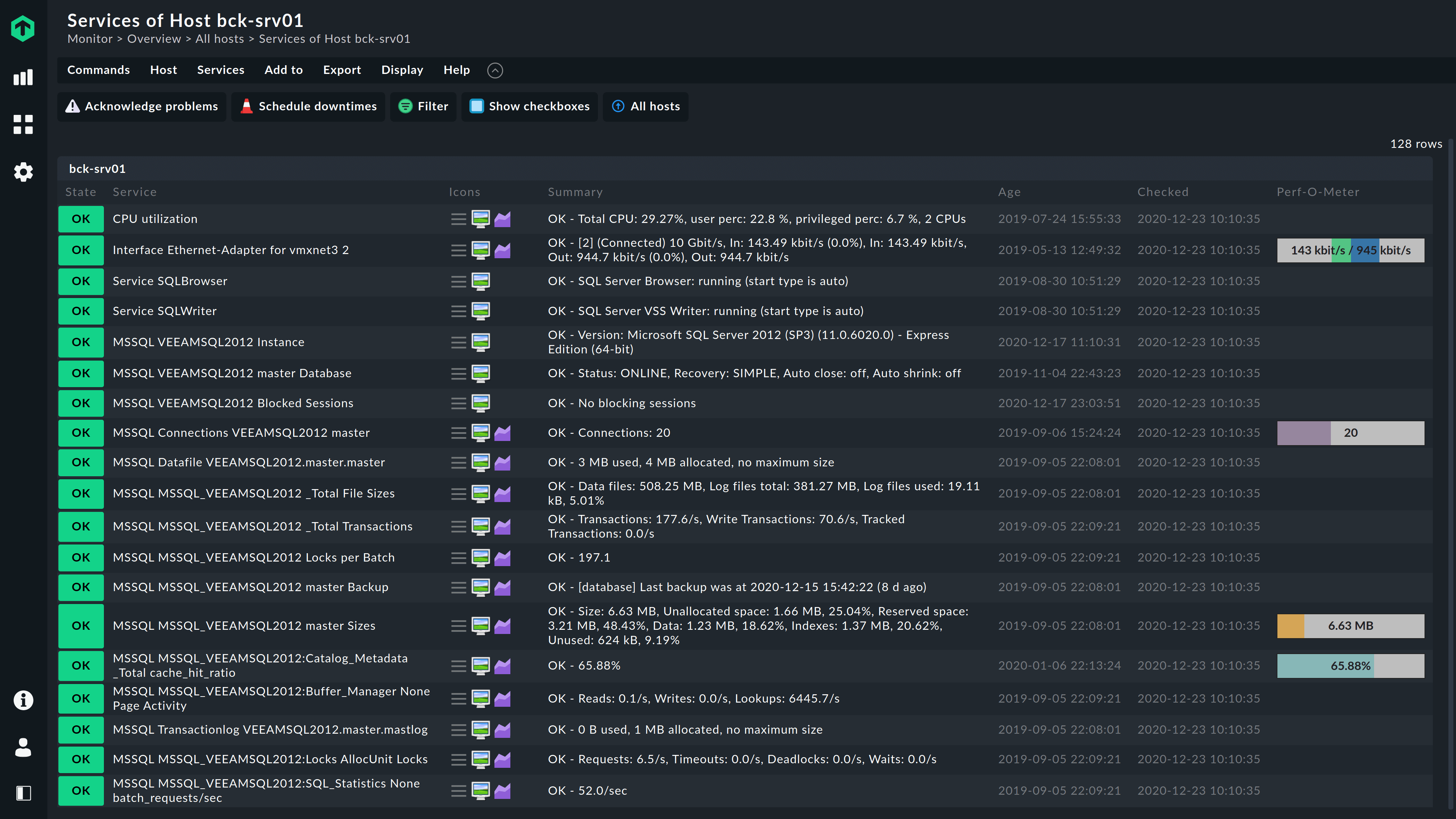This screenshot has width=1456, height=819.
Task: Open parameters icon for batch_requests/sec row
Action: (x=481, y=791)
